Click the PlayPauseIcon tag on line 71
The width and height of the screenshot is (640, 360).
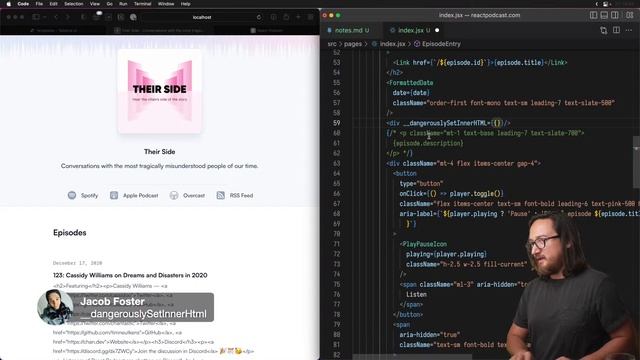pos(424,244)
